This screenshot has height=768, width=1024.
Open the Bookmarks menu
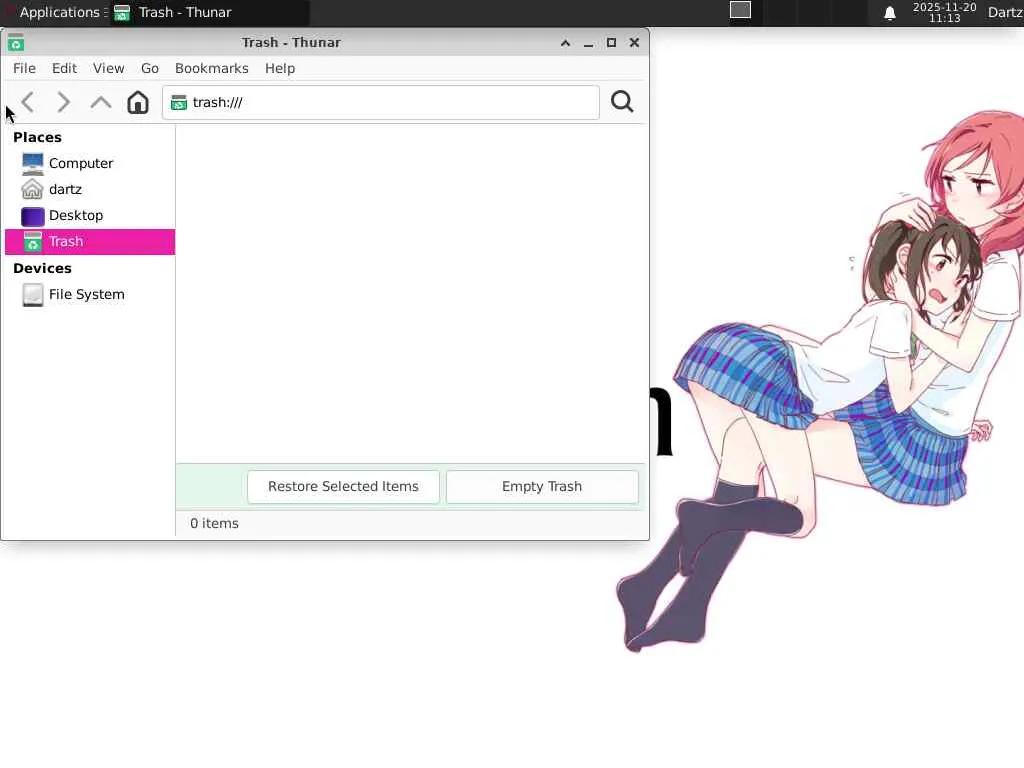pos(212,69)
